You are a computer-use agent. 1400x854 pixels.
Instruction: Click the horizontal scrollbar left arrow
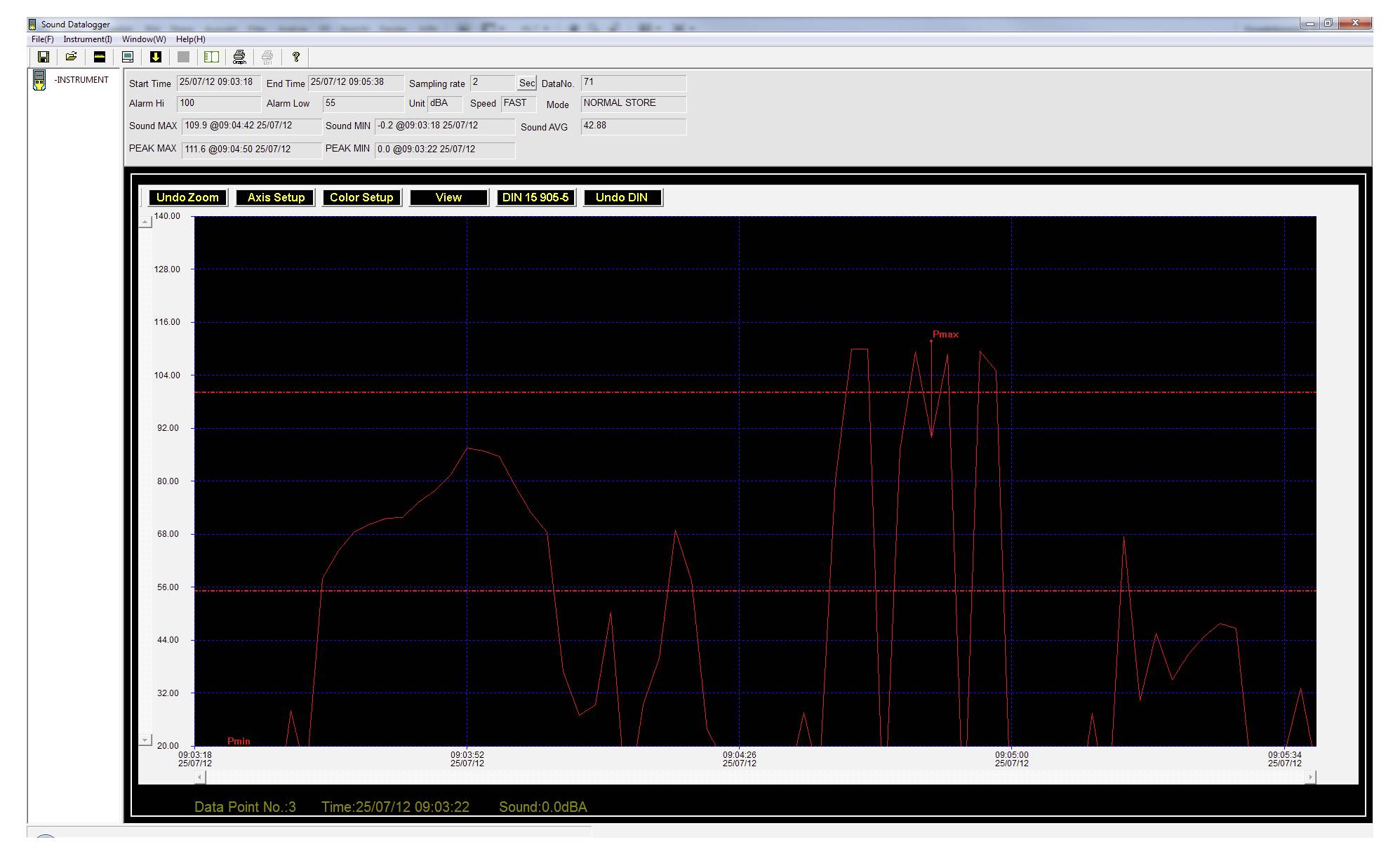pyautogui.click(x=200, y=777)
